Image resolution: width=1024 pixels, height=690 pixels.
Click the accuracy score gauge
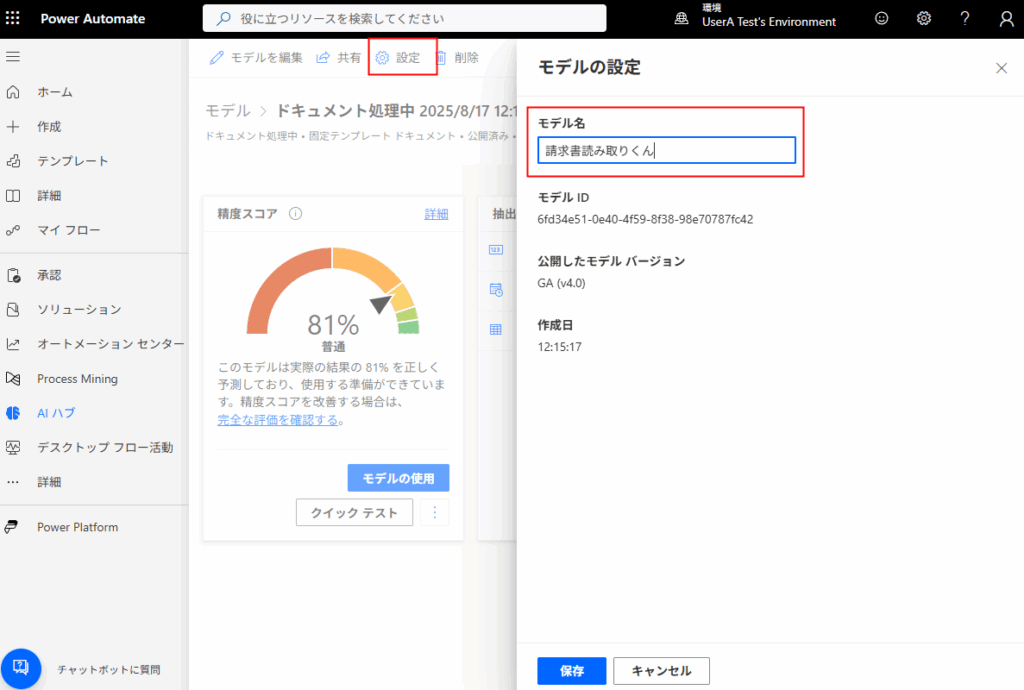pos(333,291)
